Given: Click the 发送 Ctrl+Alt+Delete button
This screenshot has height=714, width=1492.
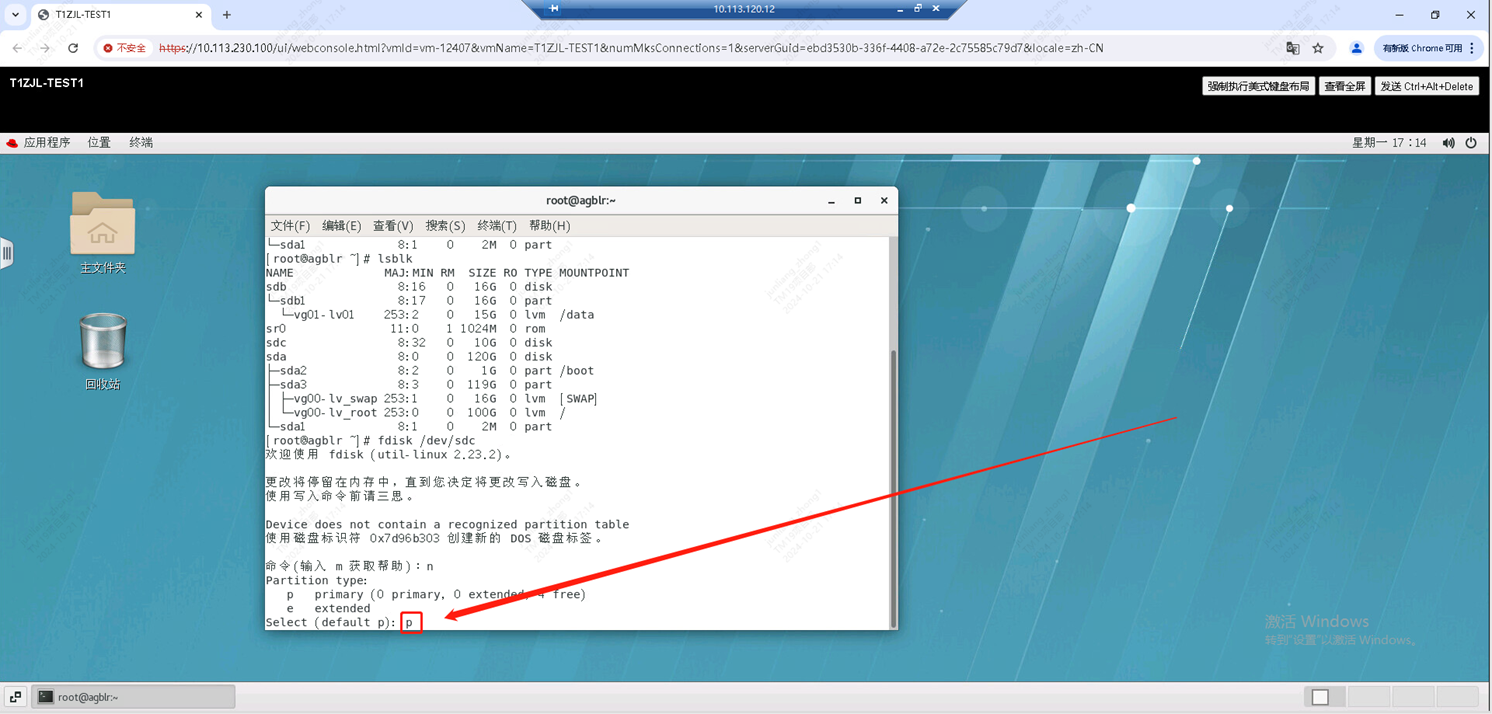Looking at the screenshot, I should click(1426, 87).
